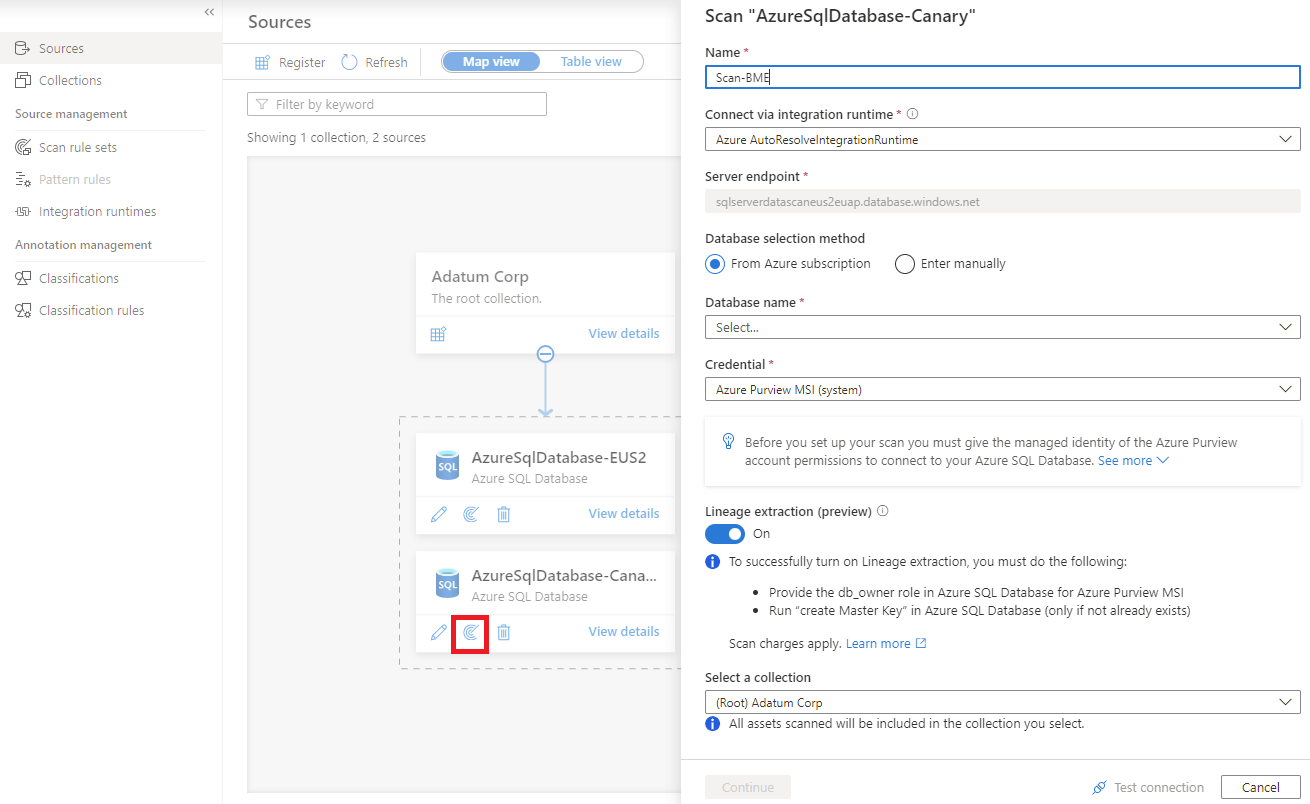Screen dimensions: 1310x804
Task: Refresh the sources map
Action: click(x=374, y=61)
